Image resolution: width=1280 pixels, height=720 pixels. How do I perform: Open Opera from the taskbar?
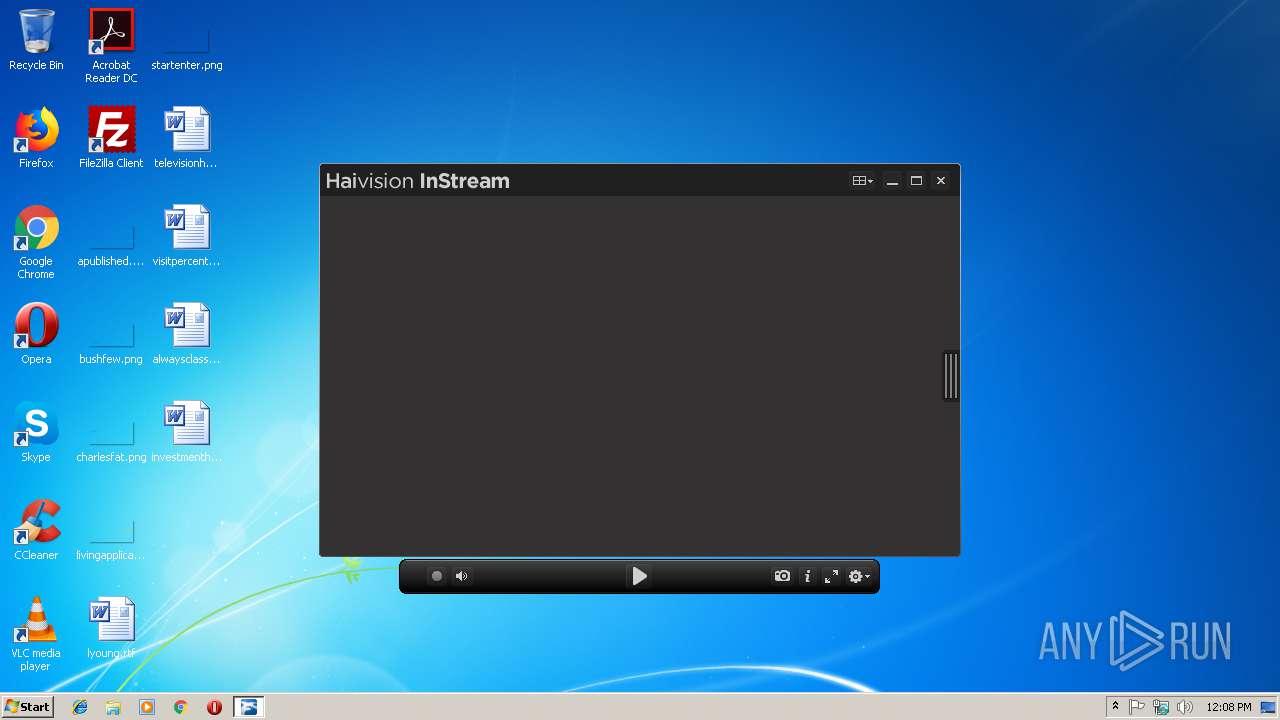tap(214, 707)
